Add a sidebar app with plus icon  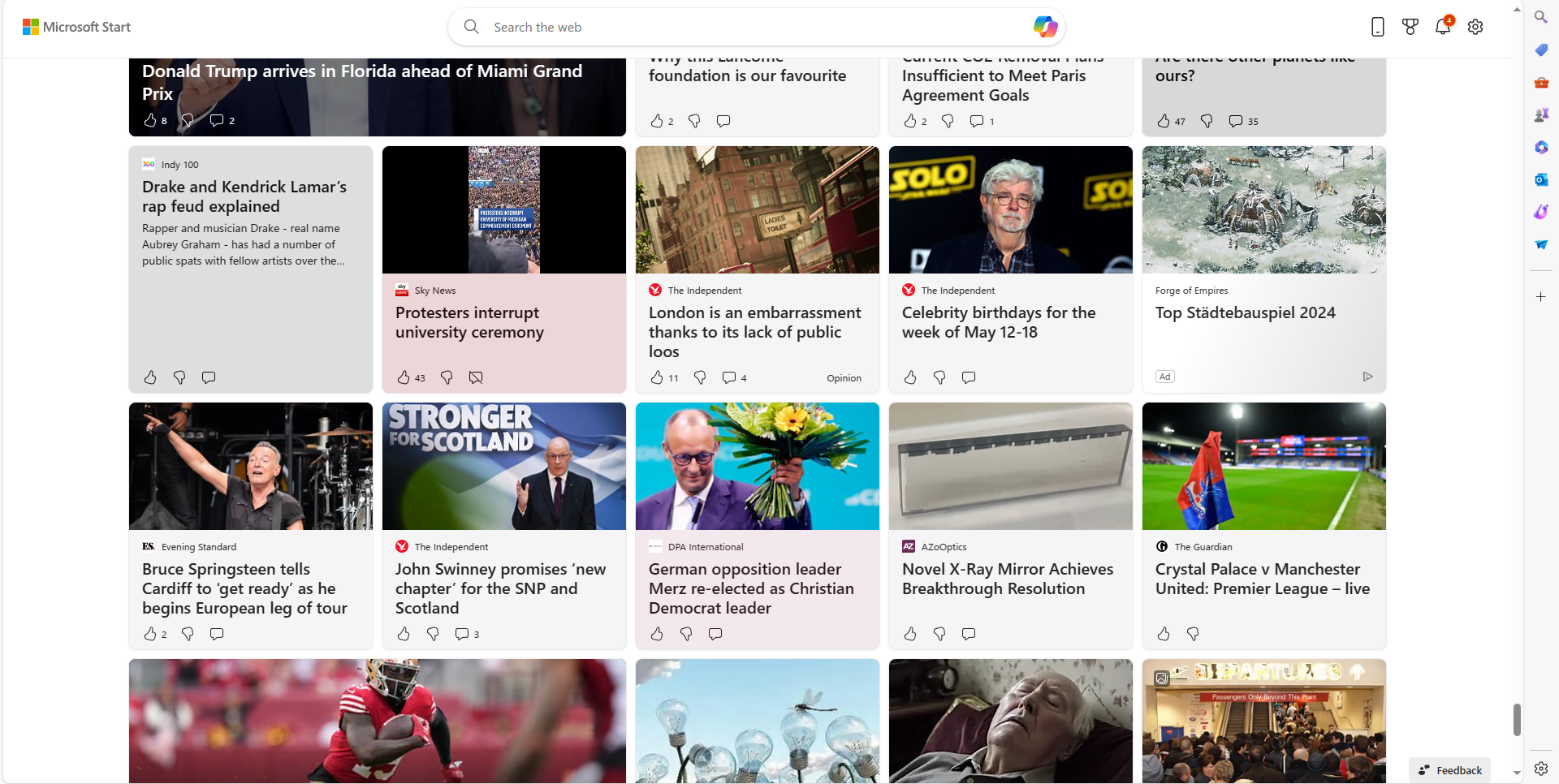pos(1540,297)
